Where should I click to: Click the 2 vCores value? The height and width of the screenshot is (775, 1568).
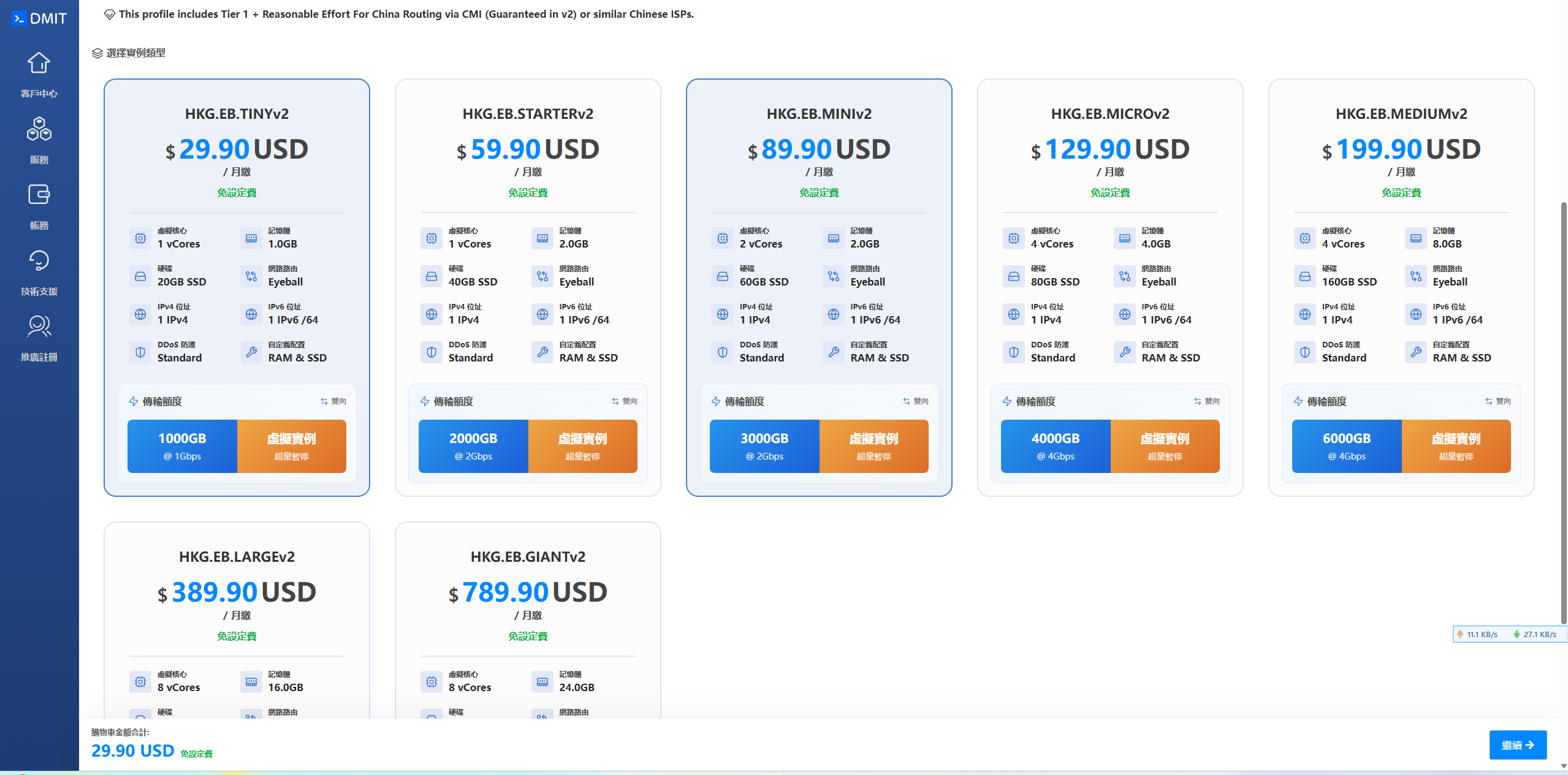[761, 244]
